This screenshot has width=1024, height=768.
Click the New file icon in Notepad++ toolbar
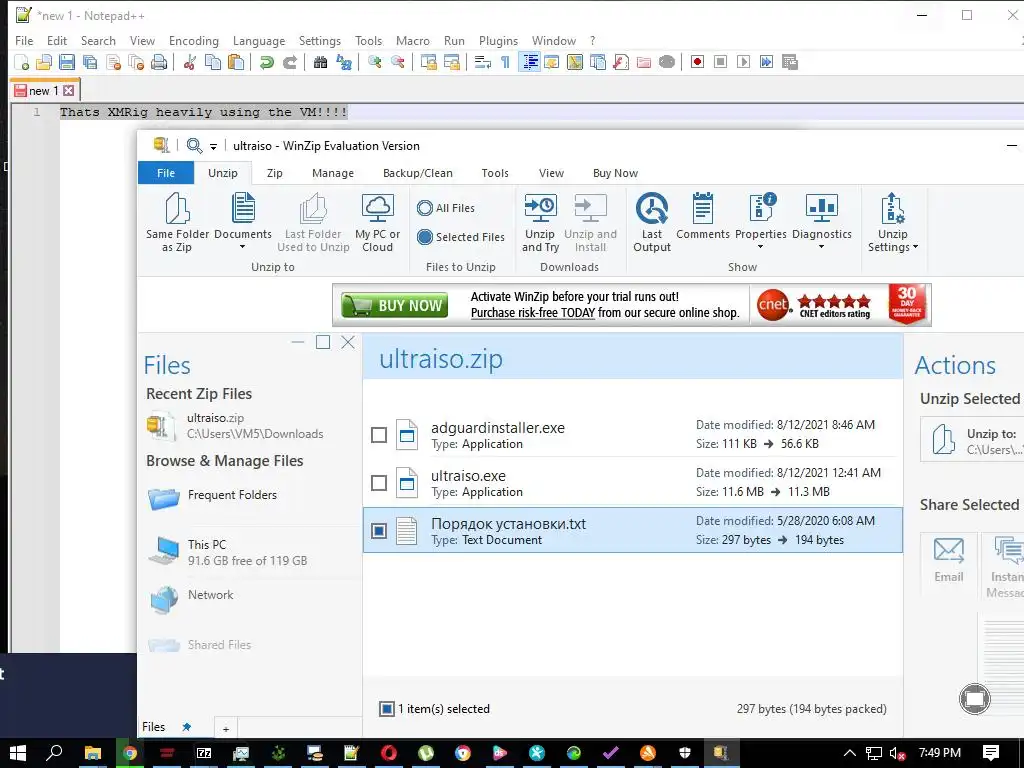click(22, 62)
